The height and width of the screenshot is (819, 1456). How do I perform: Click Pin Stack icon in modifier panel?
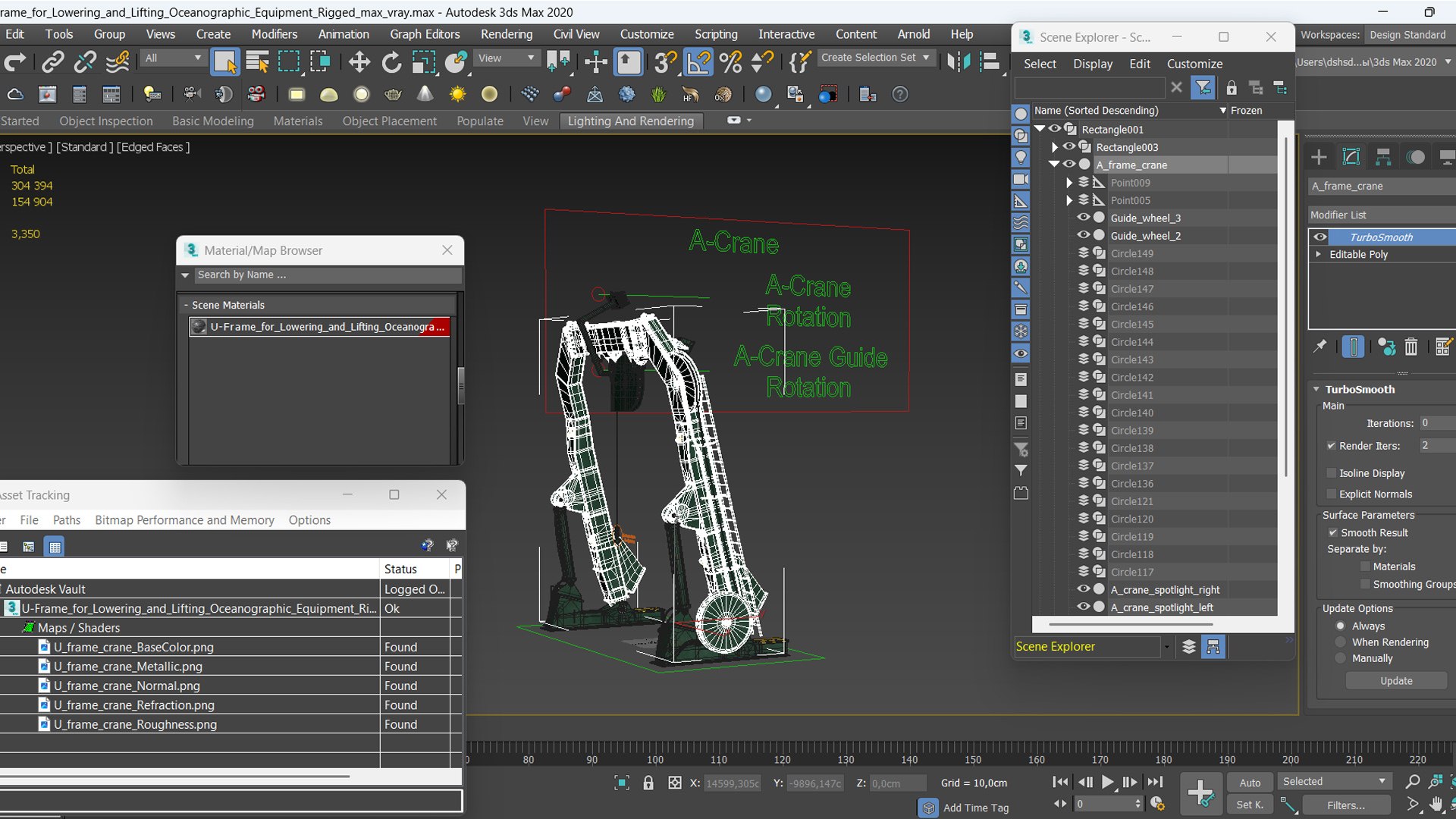tap(1320, 347)
